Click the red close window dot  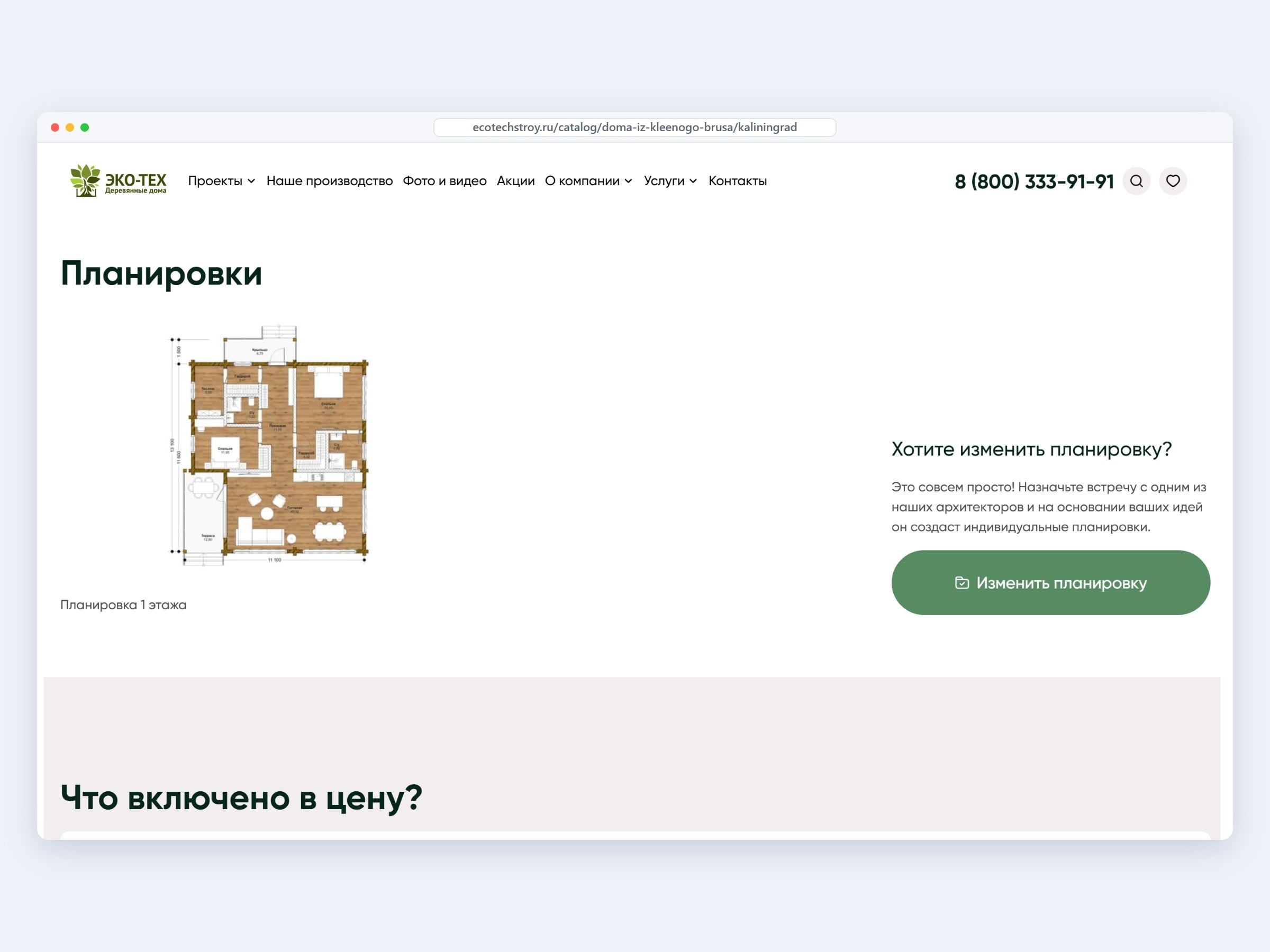tap(55, 127)
